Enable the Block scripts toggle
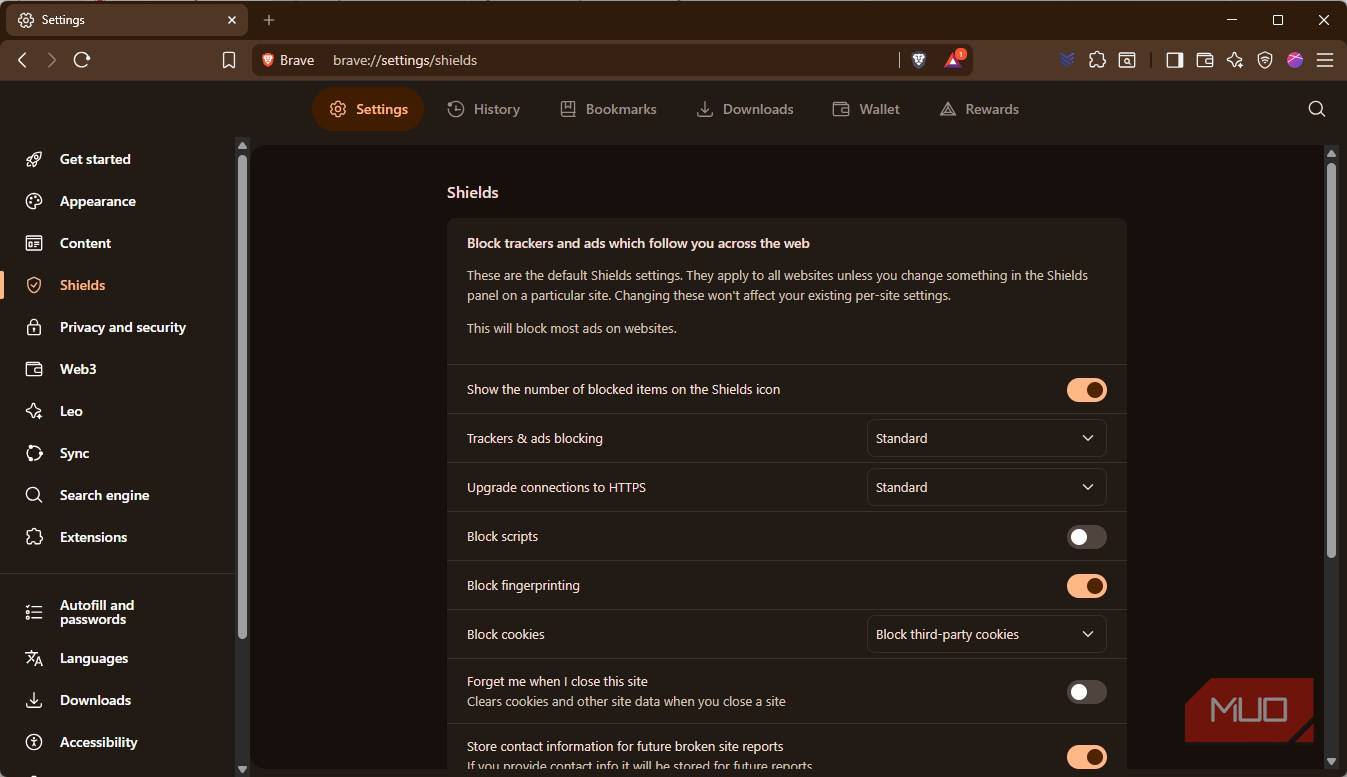Screen dimensions: 1347x777 point(1086,537)
